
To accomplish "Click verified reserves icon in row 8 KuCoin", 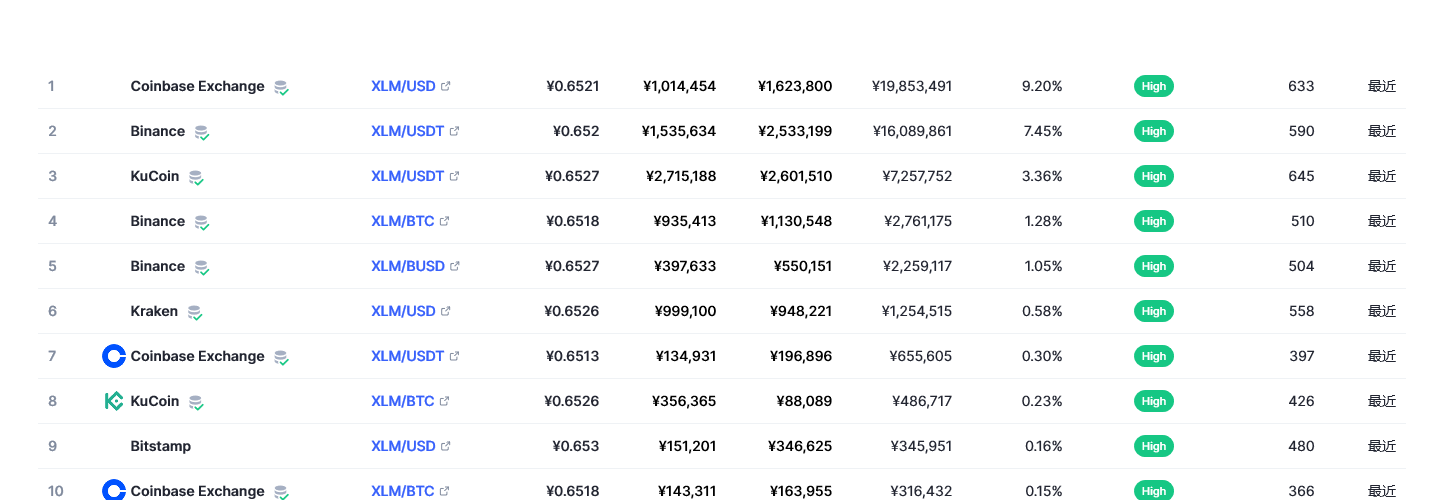I will [196, 403].
